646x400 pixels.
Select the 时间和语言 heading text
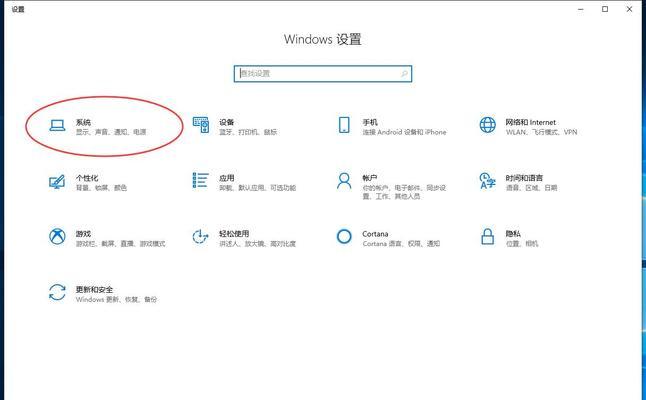tap(524, 178)
